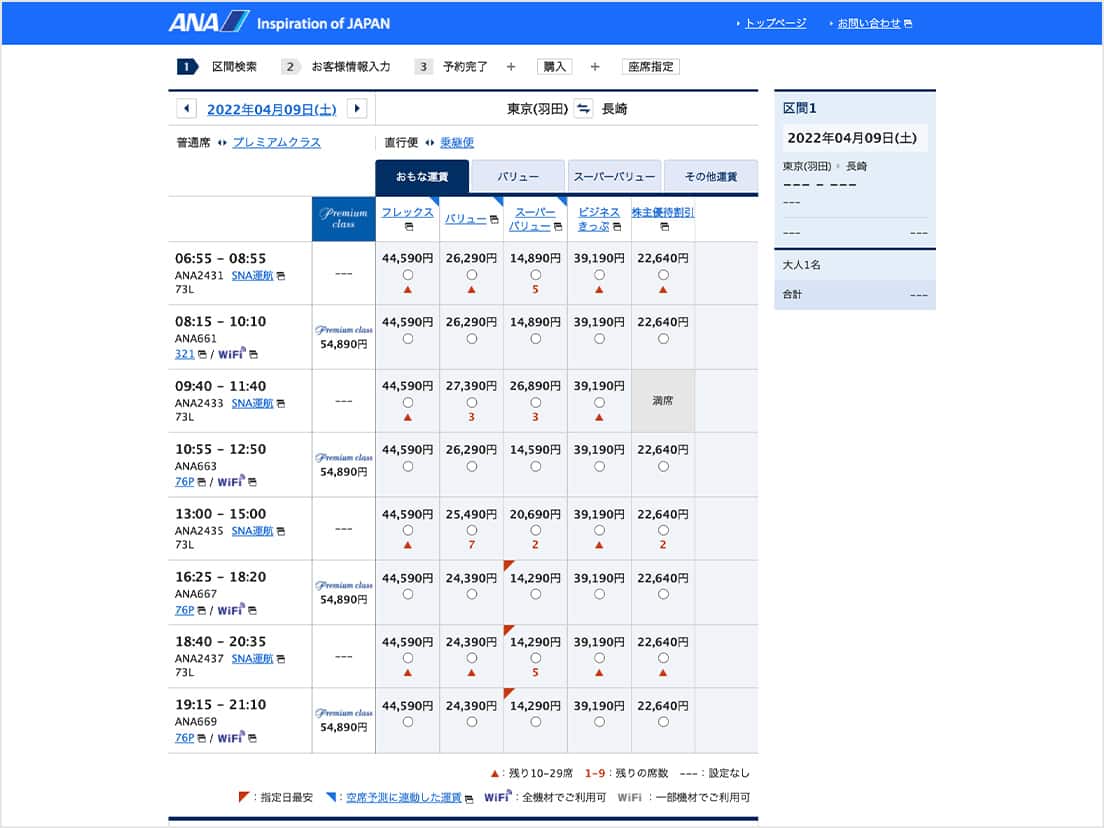Switch to the その他運賃 tab
Viewport: 1104px width, 828px height.
(x=710, y=176)
